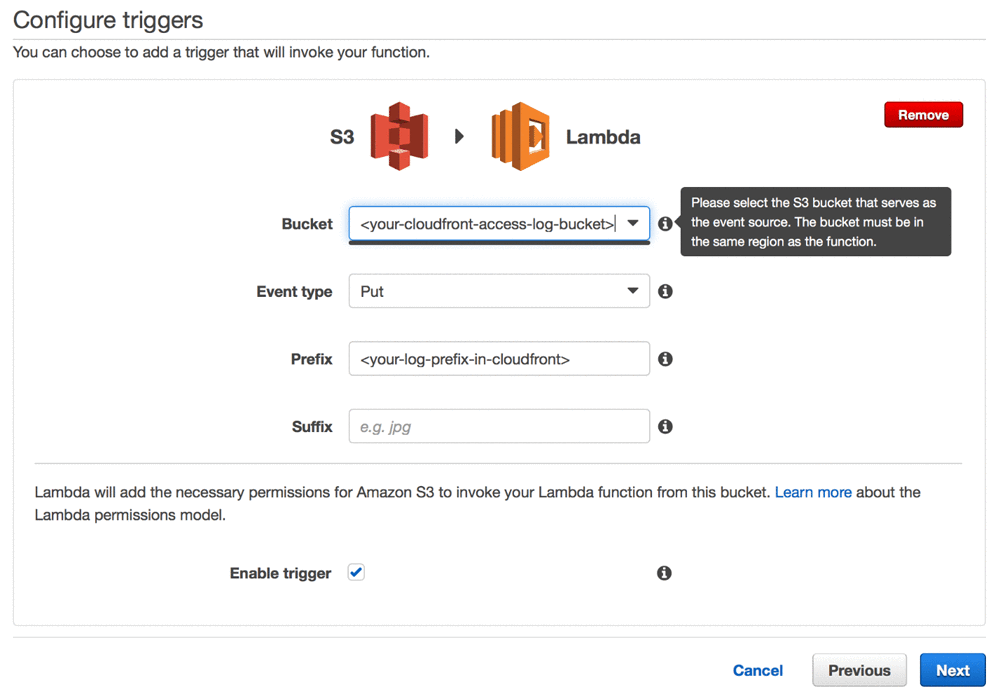Click the info icon next to Enable trigger
1000x698 pixels.
[x=664, y=573]
